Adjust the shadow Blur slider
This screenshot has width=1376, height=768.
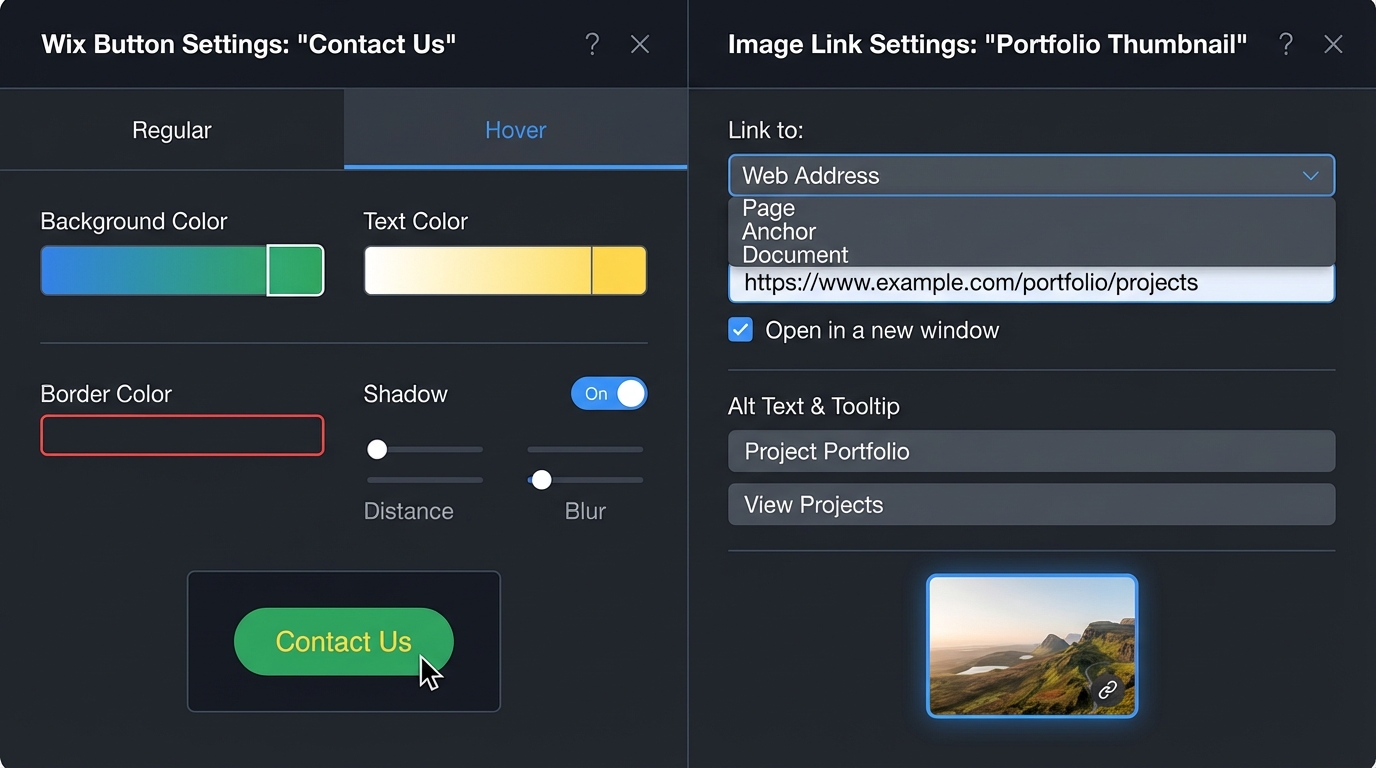tap(541, 480)
